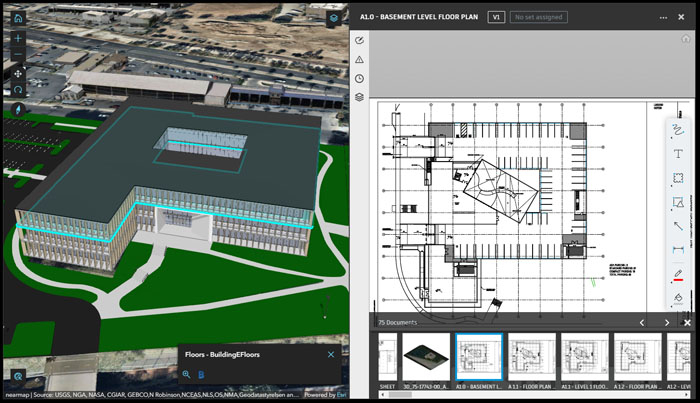Click the Home view button on map
700x403 pixels.
pos(18,18)
